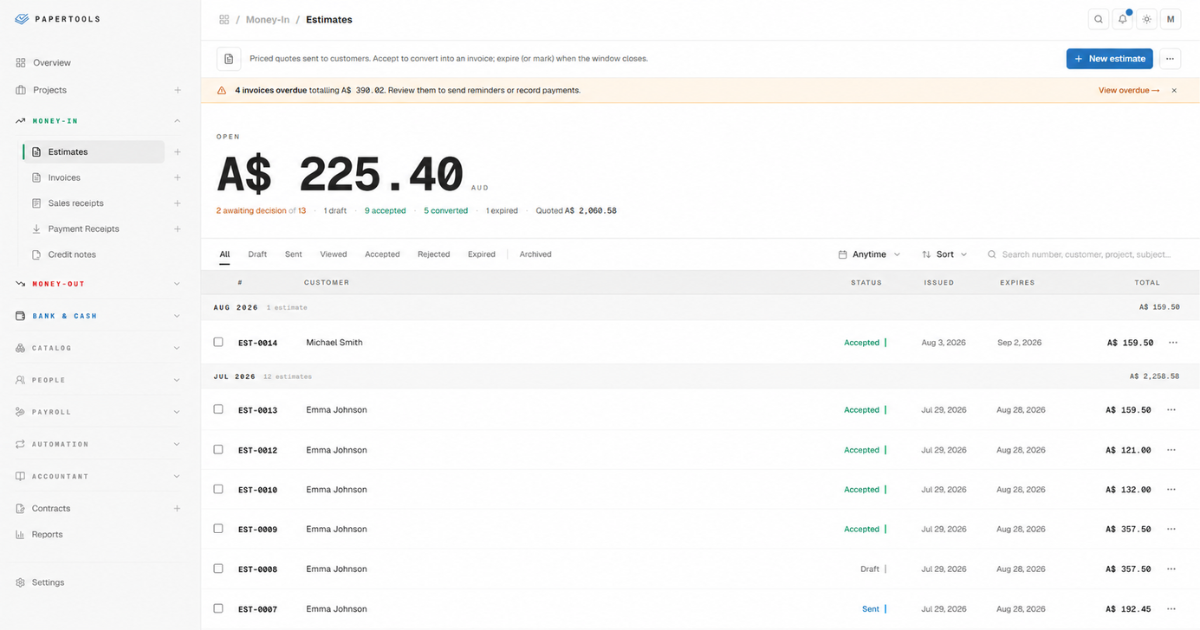Check the EST-0013 row checkbox
This screenshot has height=630, width=1200.
(218, 409)
